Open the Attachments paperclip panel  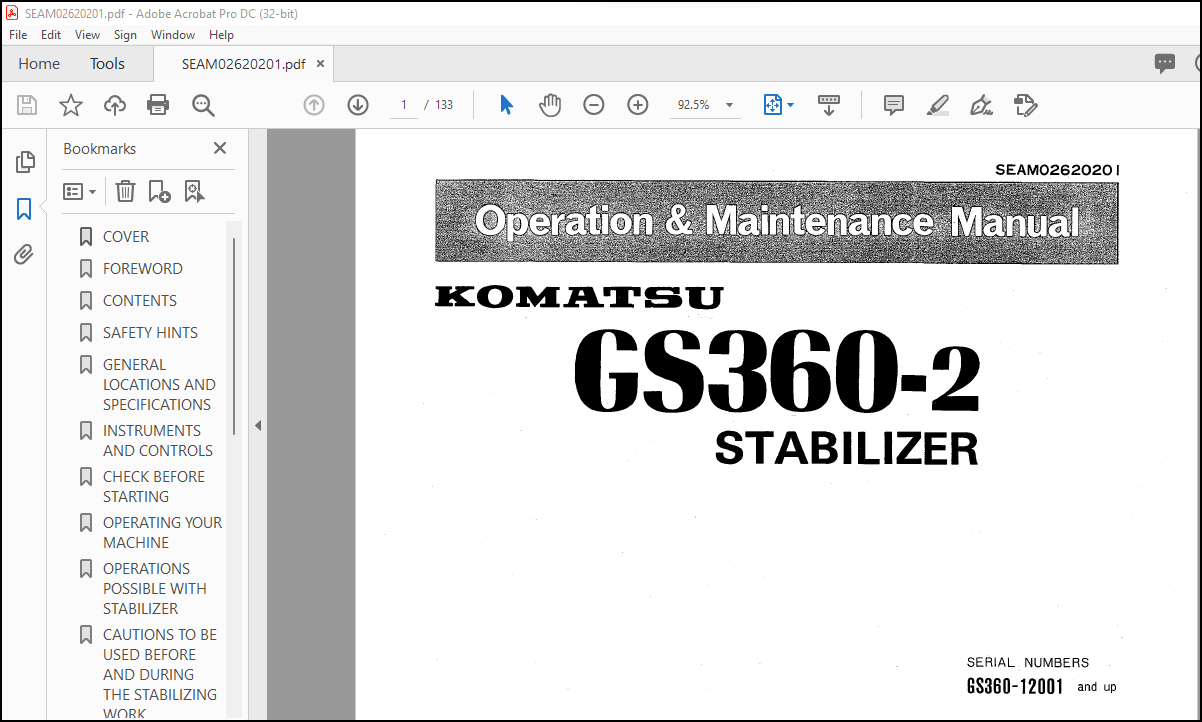[x=25, y=255]
